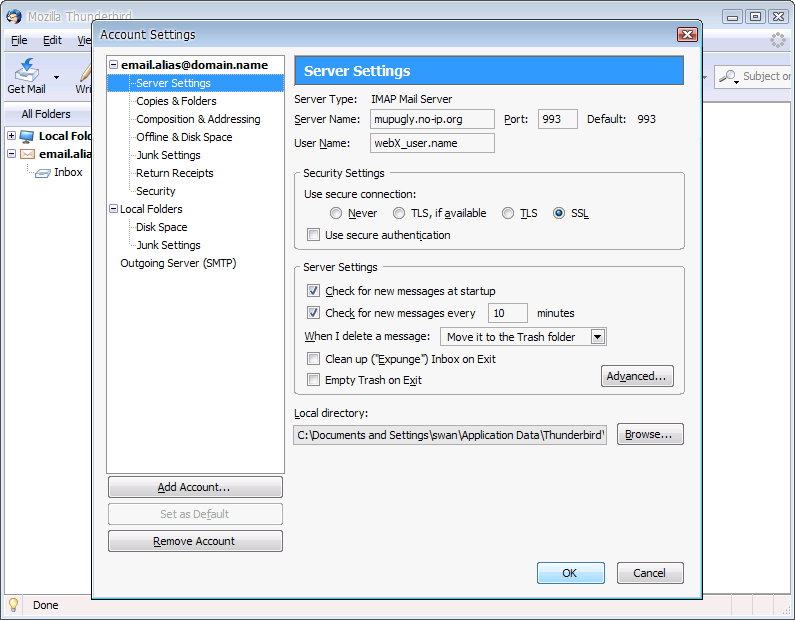
Task: Close the Account Settings dialog
Action: point(686,34)
